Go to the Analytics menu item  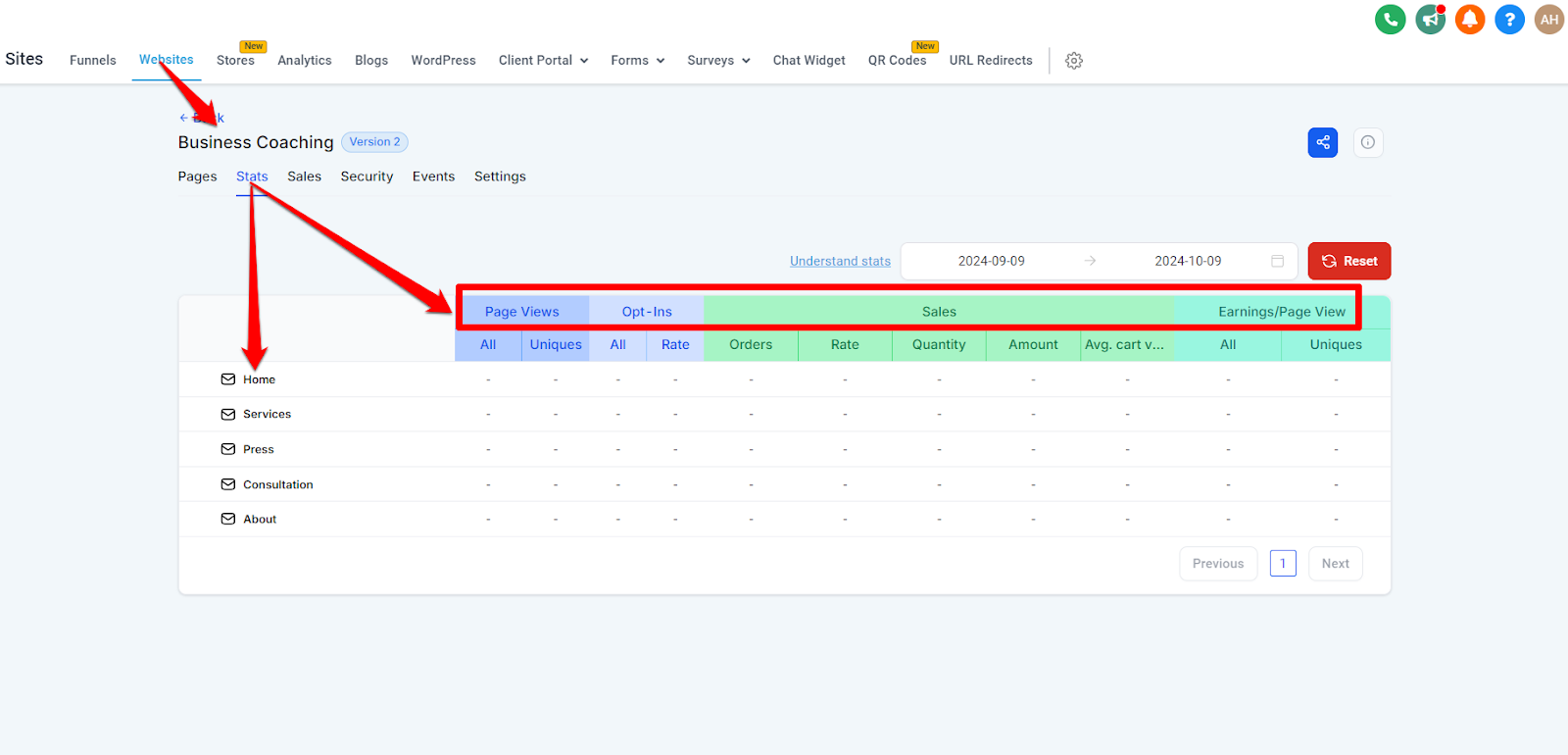coord(304,61)
